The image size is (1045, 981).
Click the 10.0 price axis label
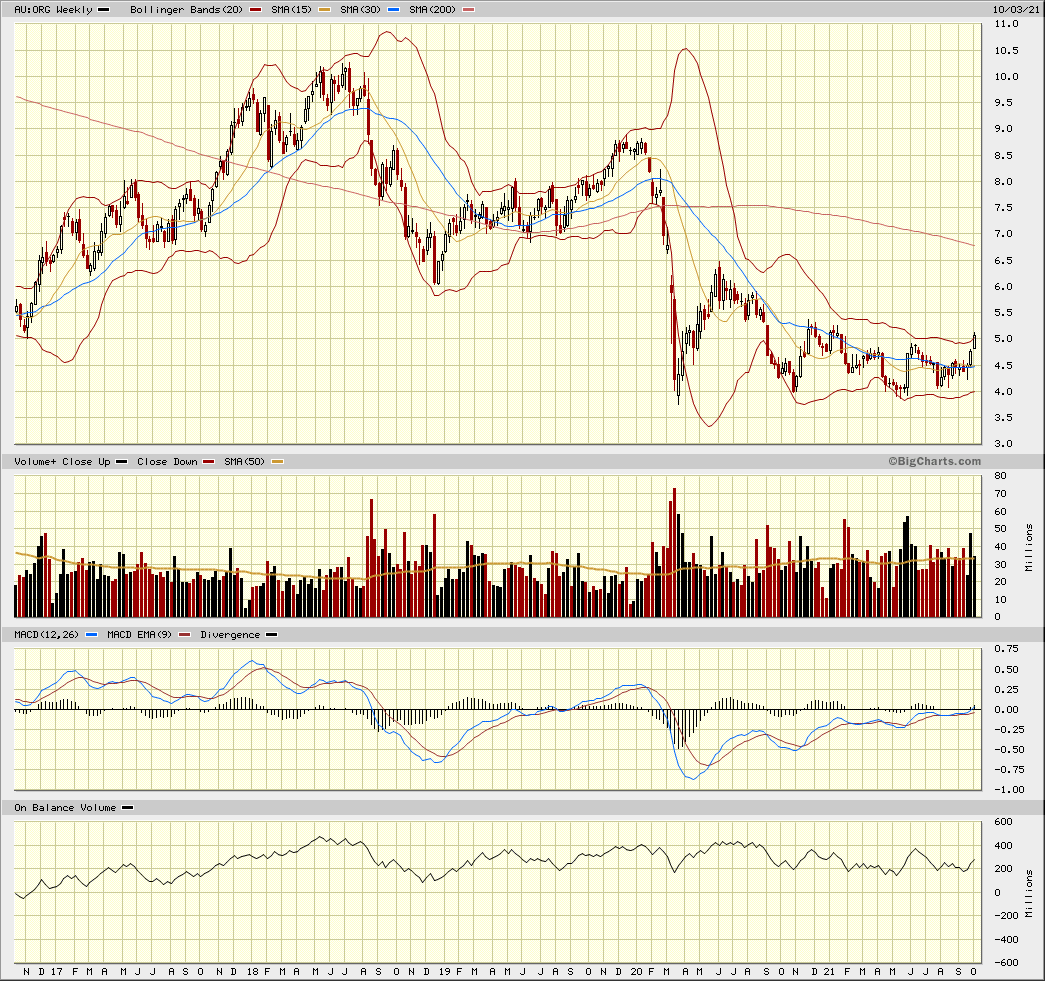1006,77
